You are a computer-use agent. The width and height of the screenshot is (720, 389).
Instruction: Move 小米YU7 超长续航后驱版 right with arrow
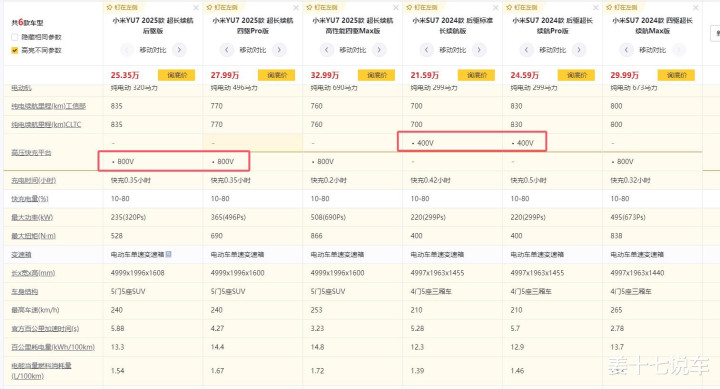(179, 50)
